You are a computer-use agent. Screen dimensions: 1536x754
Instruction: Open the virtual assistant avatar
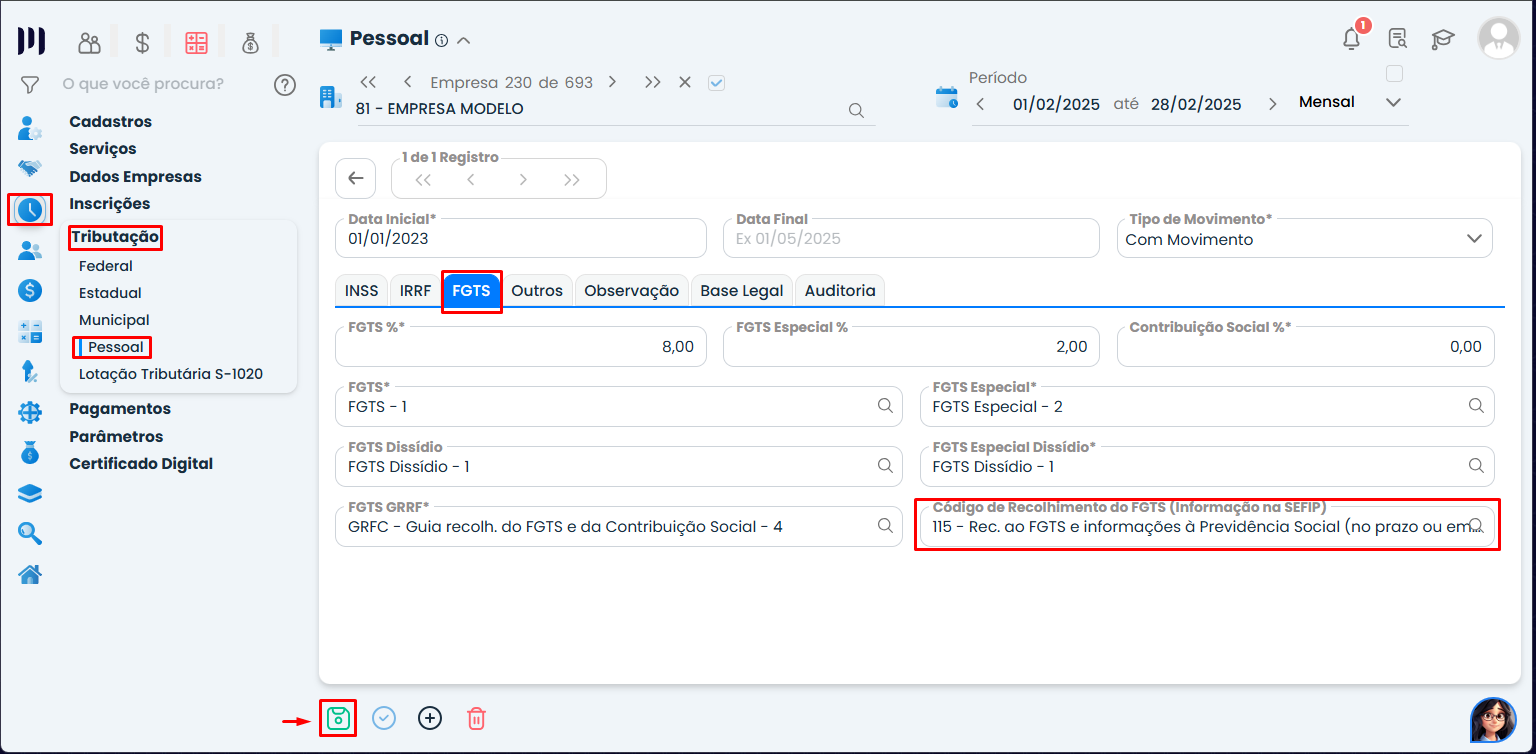click(x=1493, y=721)
